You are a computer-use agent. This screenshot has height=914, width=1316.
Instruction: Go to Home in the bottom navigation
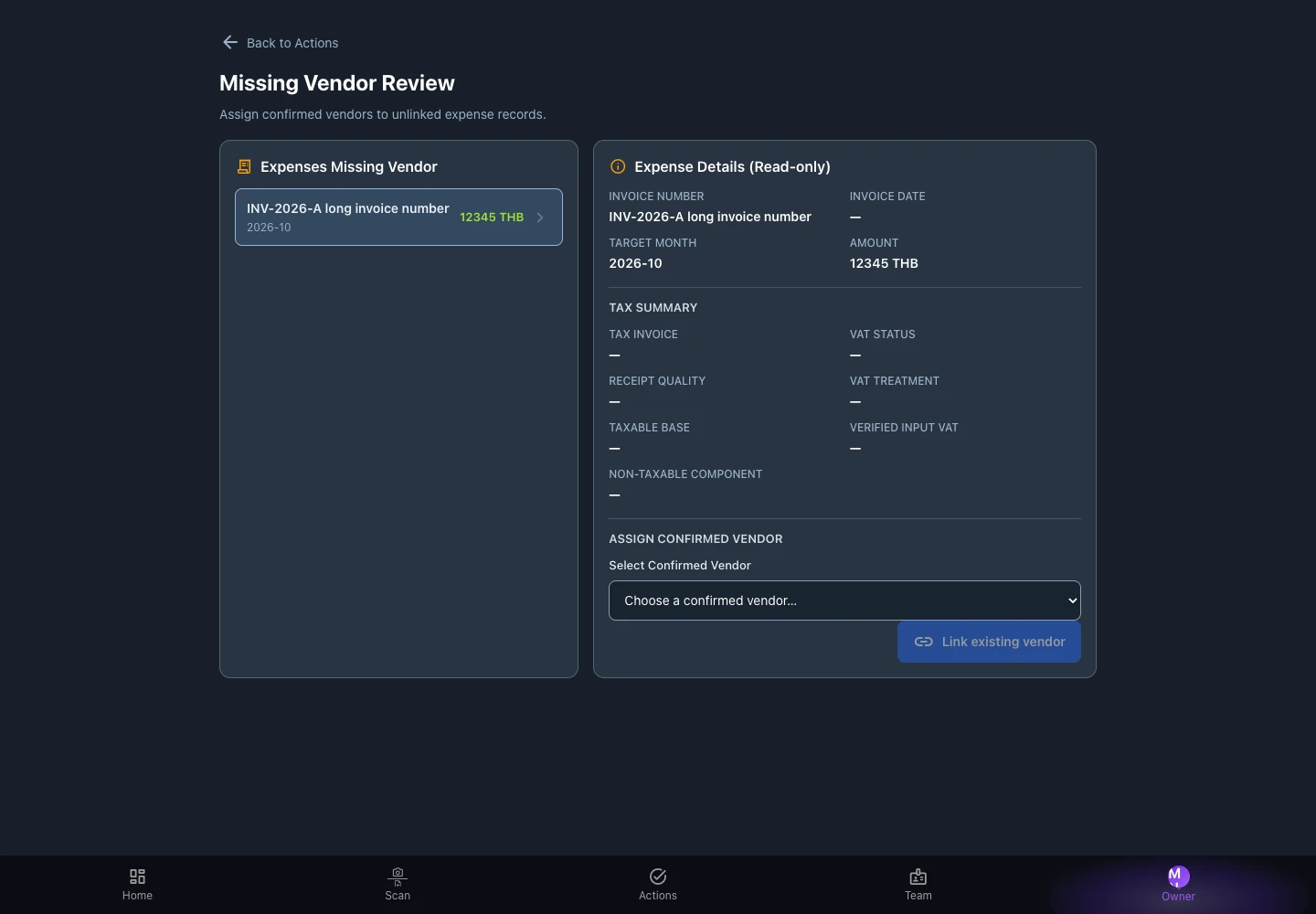pos(137,885)
